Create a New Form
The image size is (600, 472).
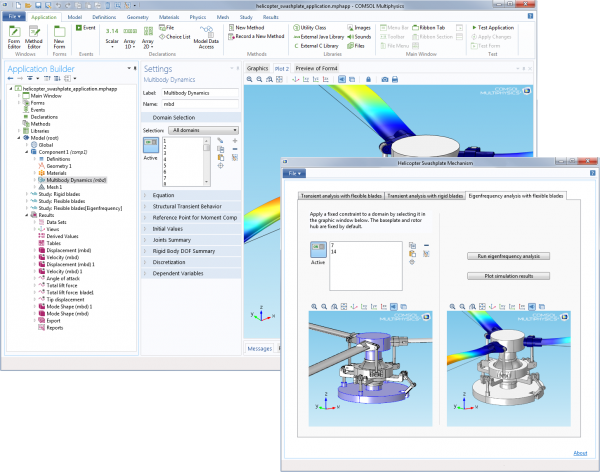click(59, 37)
